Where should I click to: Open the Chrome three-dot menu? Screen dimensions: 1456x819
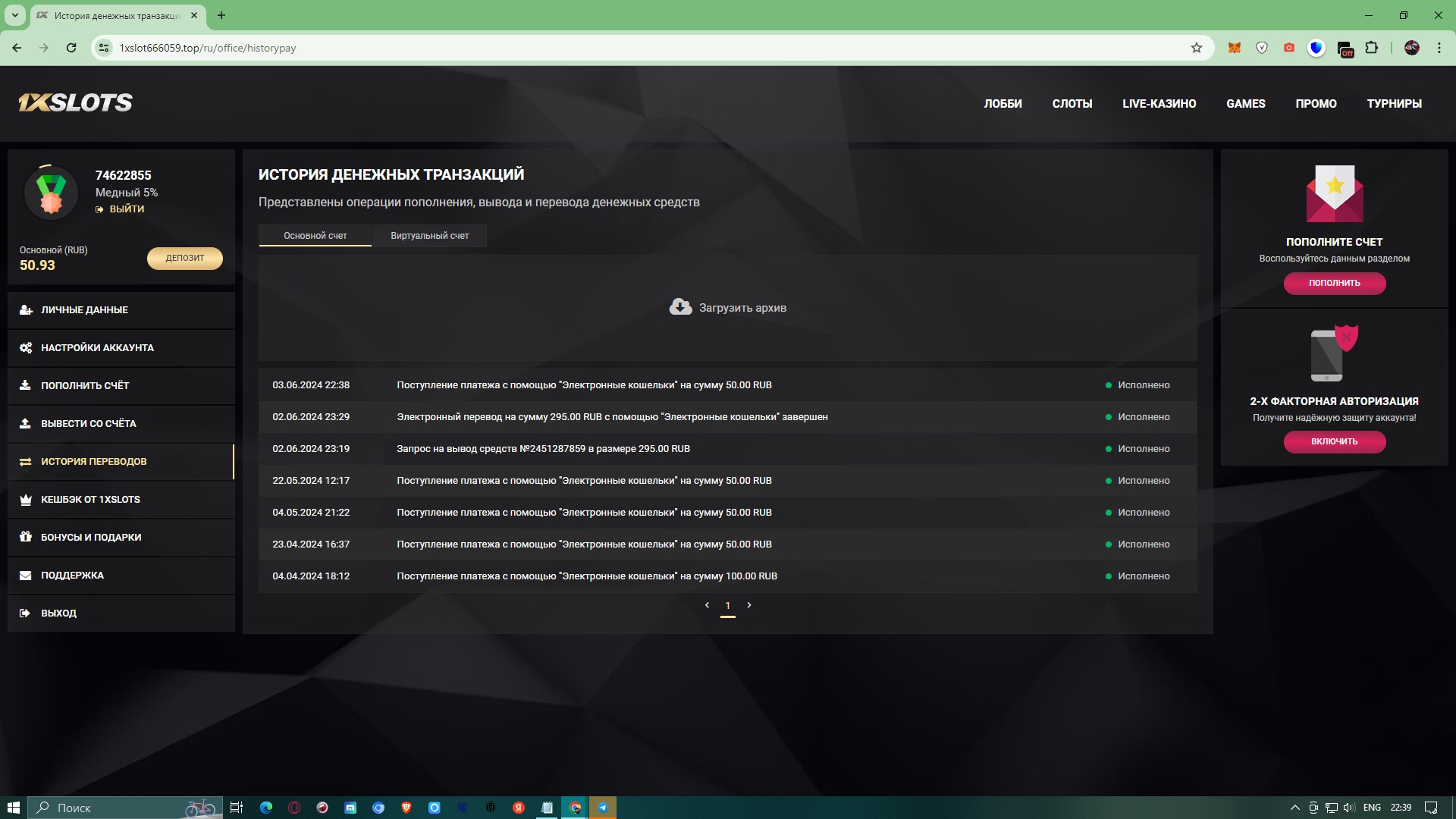coord(1439,48)
